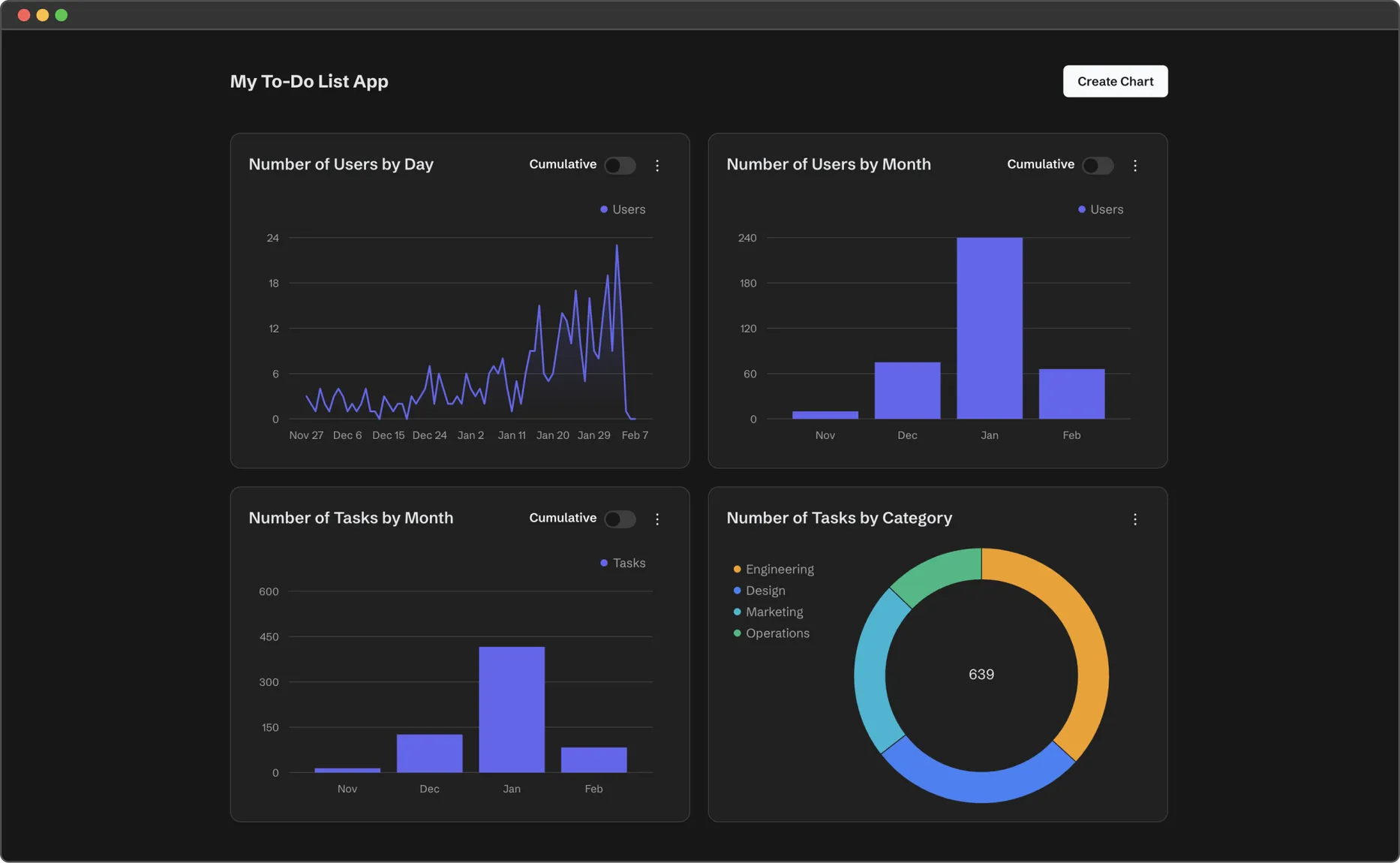Click the Users legend dot in daily users chart
Screen dimensions: 1400x863
tap(603, 209)
